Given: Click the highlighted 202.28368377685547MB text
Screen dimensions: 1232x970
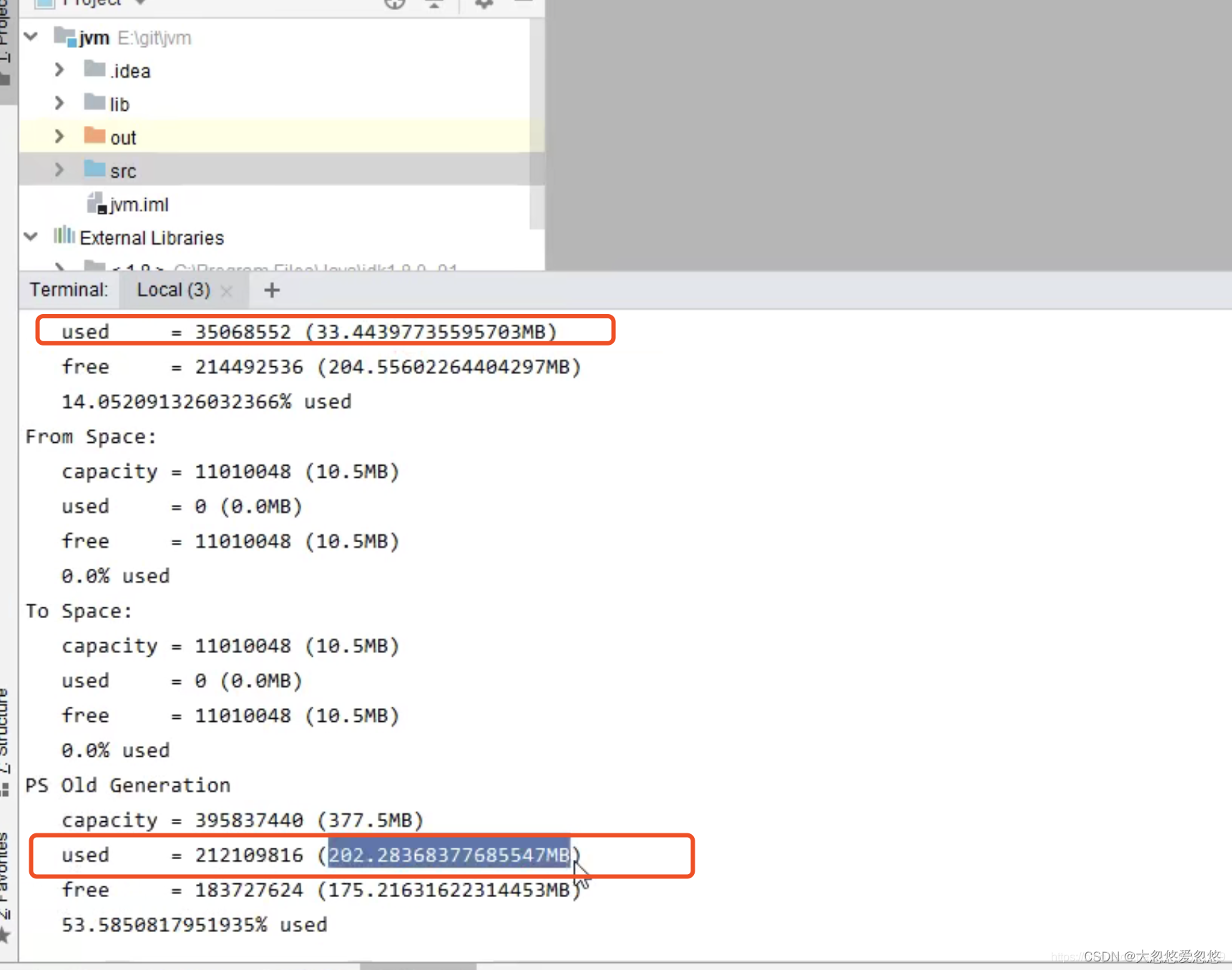Looking at the screenshot, I should tap(449, 855).
